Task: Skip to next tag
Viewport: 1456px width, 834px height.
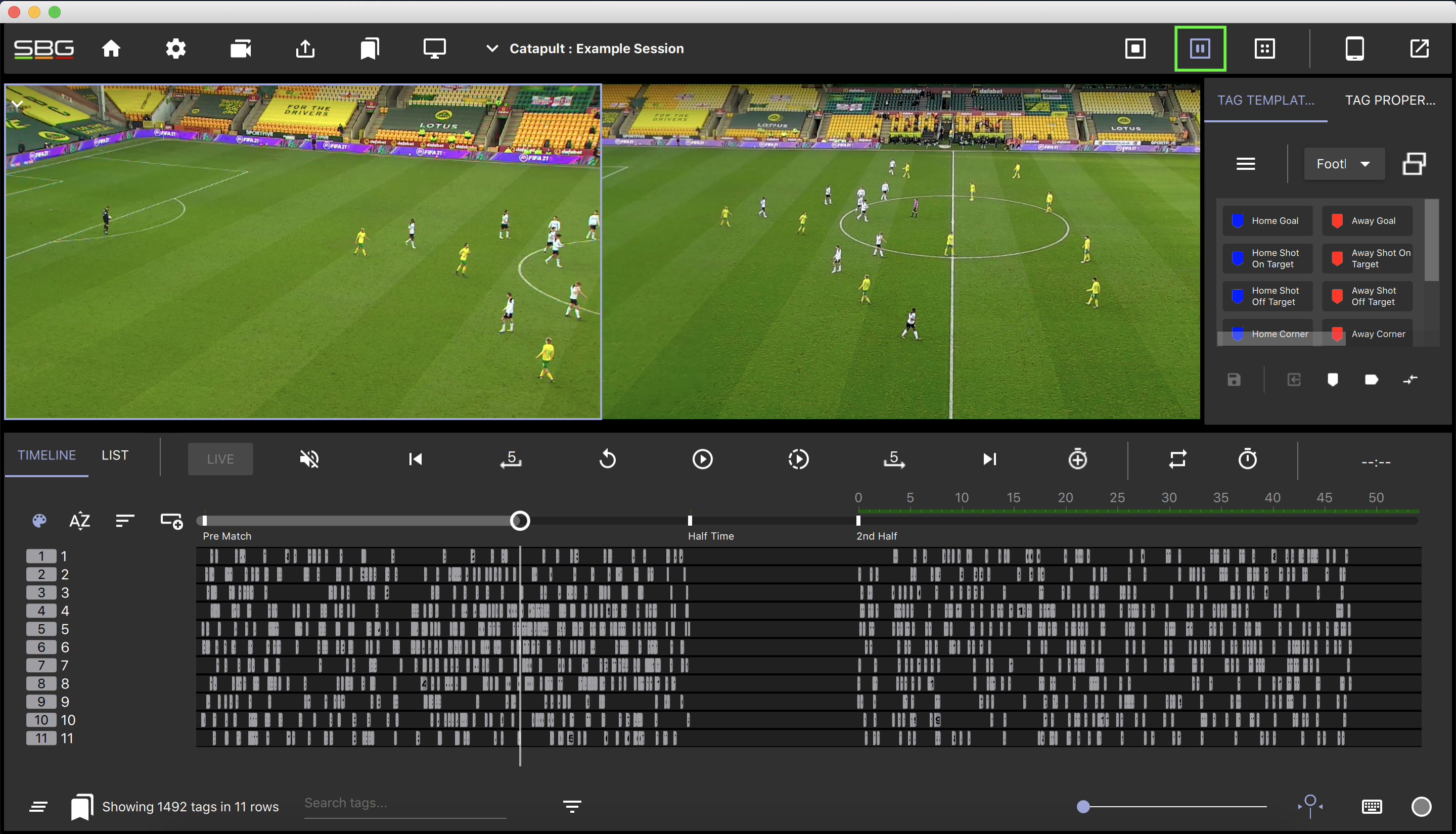Action: pyautogui.click(x=990, y=459)
